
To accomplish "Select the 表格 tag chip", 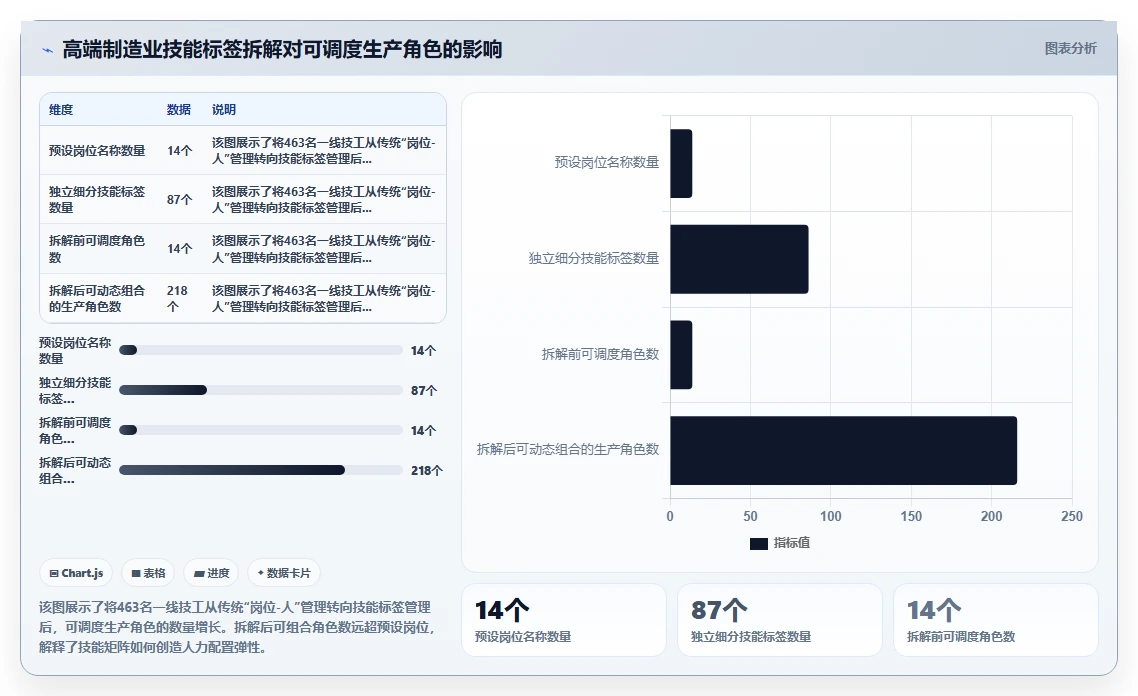I will click(x=148, y=573).
